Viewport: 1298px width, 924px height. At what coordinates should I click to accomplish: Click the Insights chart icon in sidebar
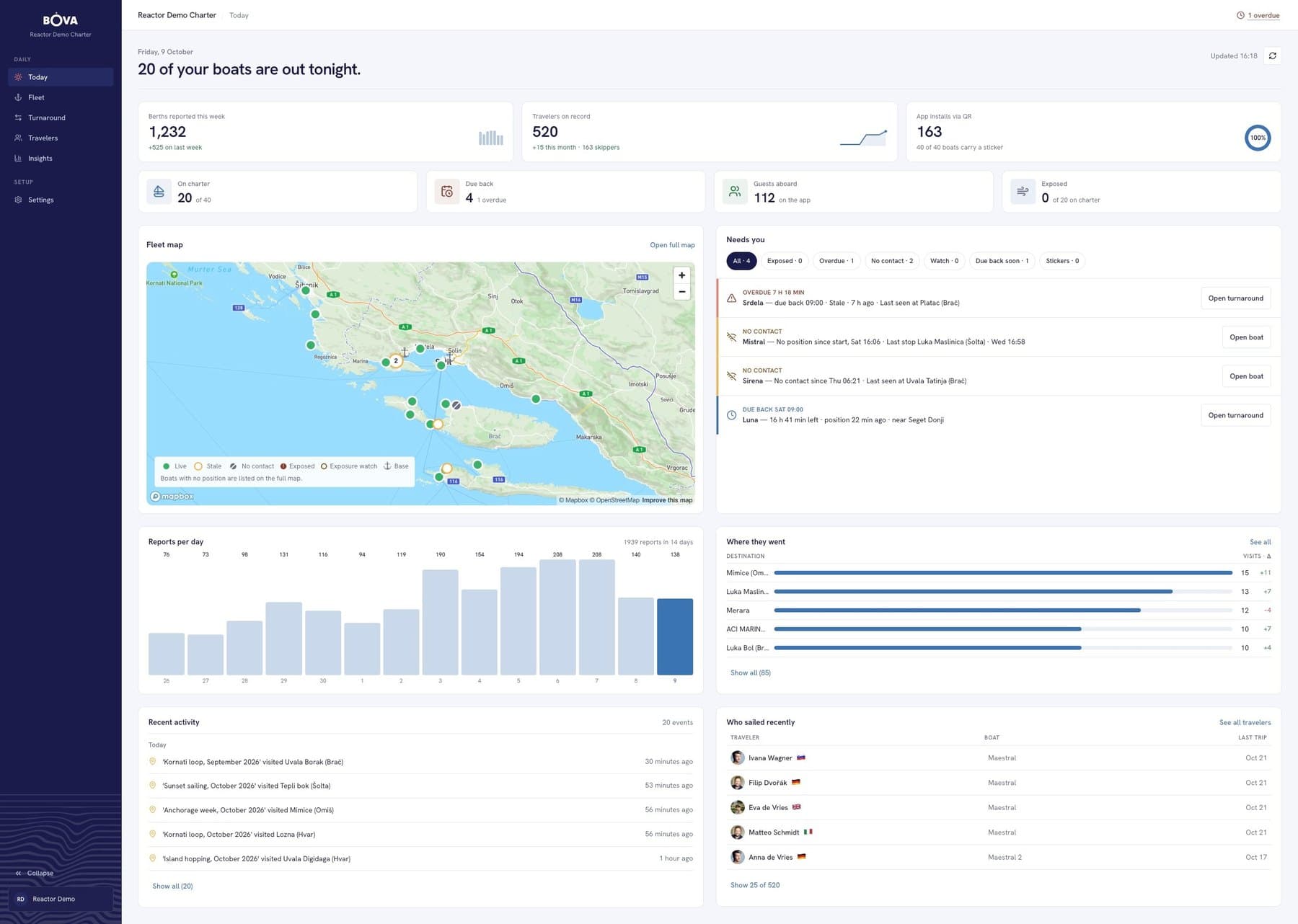[x=18, y=158]
